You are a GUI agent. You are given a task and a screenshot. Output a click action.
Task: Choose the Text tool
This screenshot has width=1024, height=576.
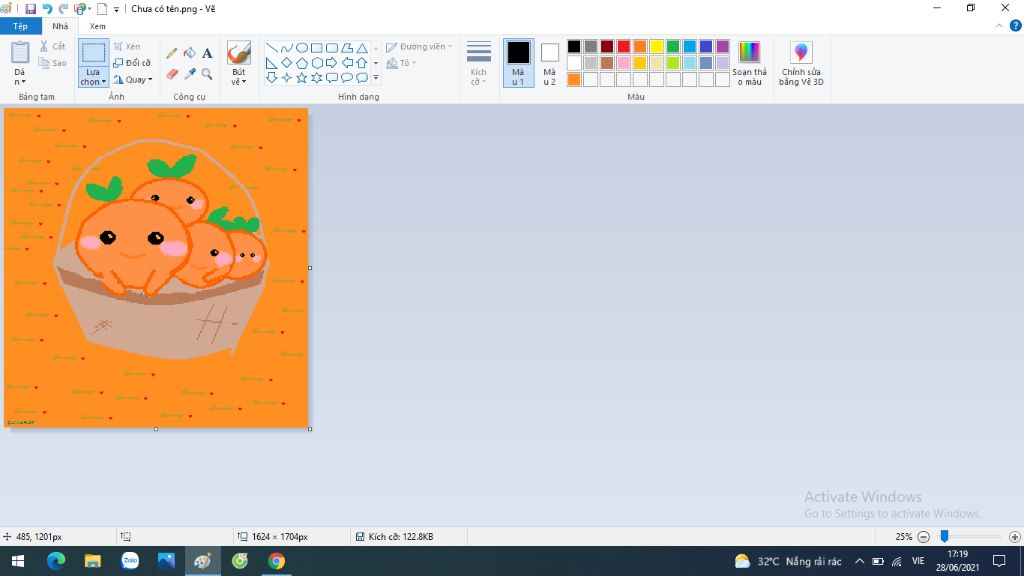click(207, 53)
